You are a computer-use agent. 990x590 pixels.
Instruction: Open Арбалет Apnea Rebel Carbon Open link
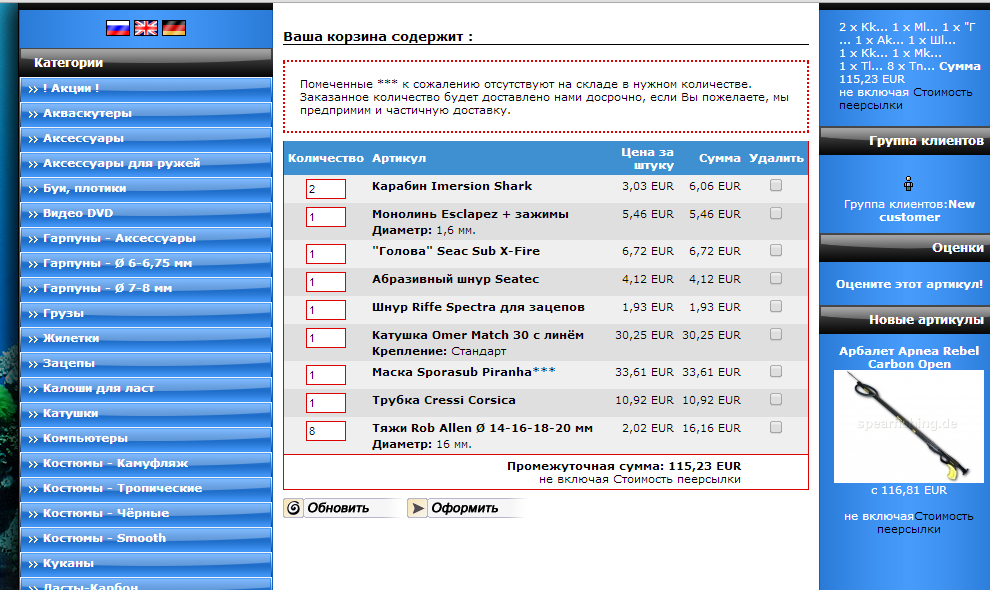(909, 357)
